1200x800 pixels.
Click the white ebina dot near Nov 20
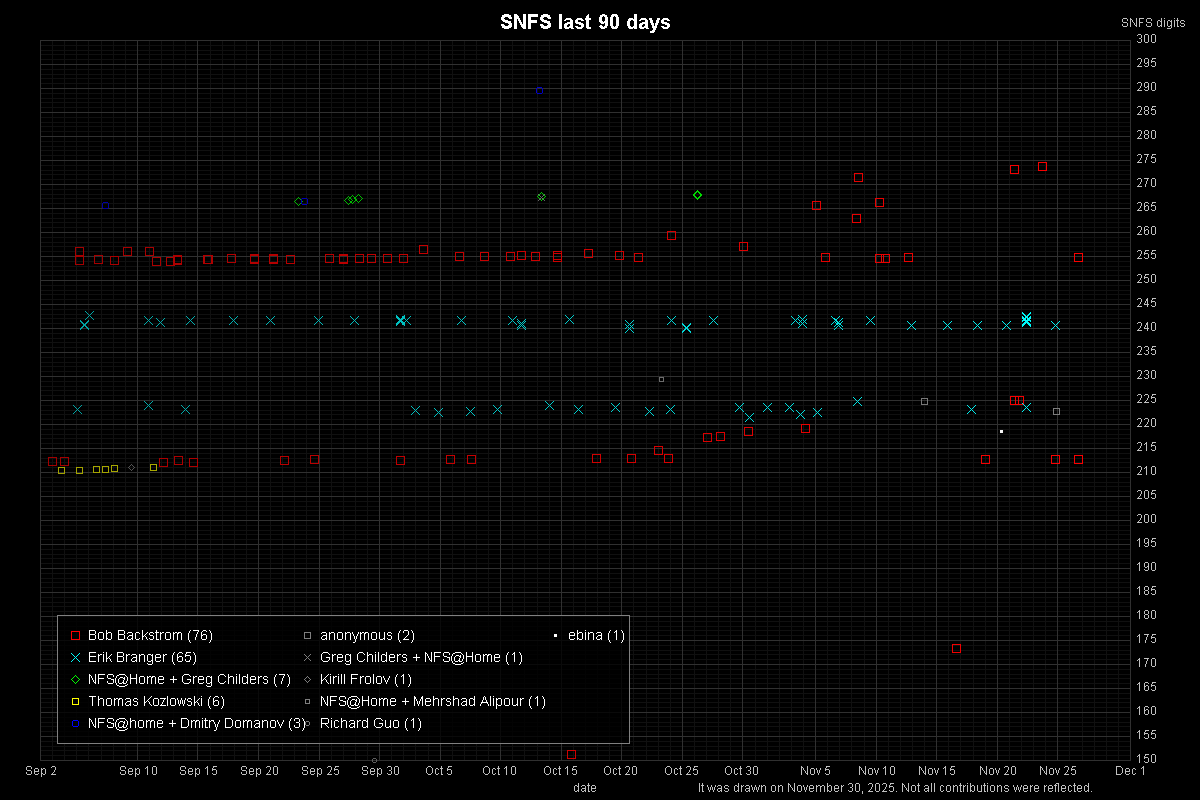point(1001,431)
